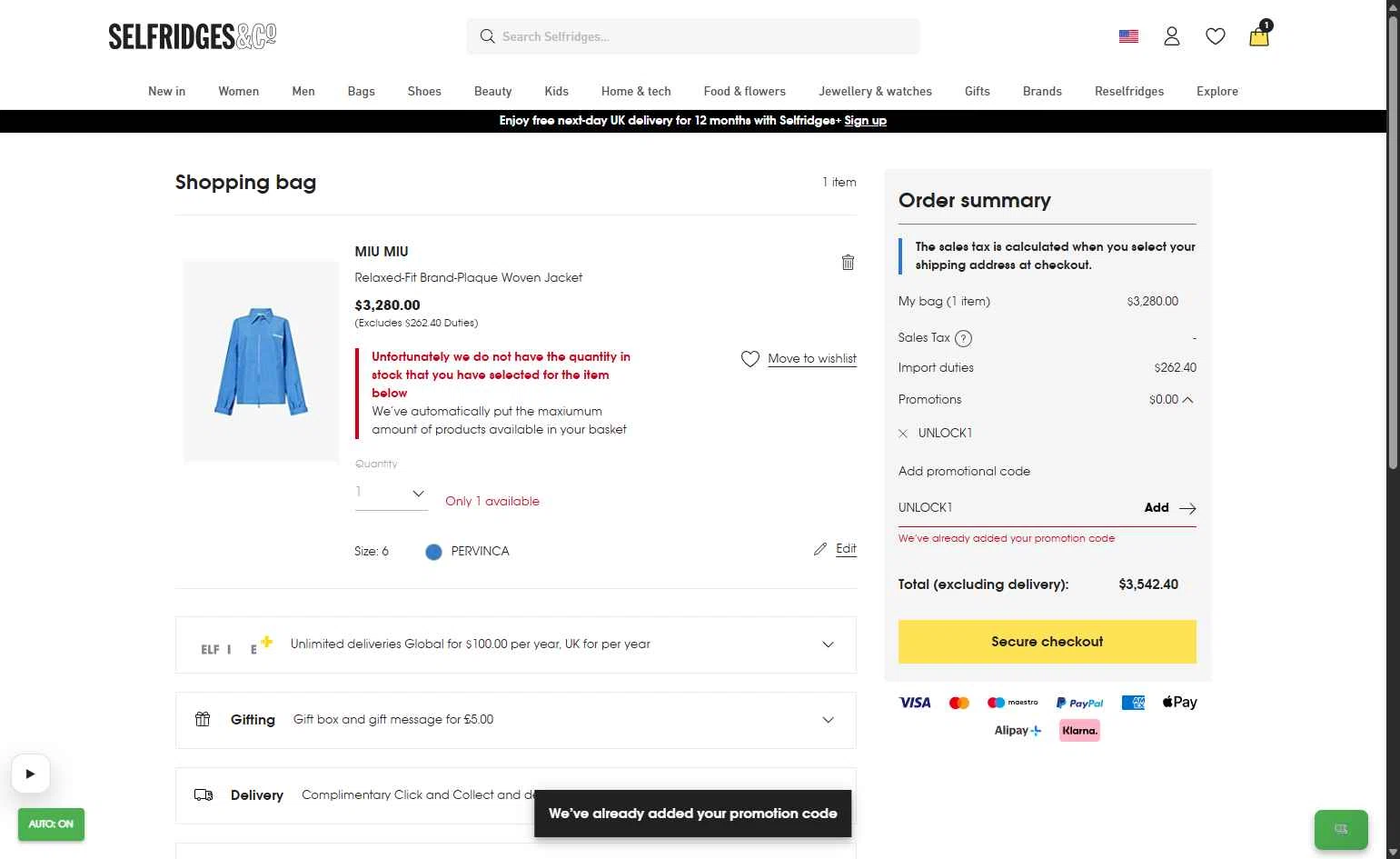The width and height of the screenshot is (1400, 859).
Task: Open the Home & tech menu
Action: point(636,91)
